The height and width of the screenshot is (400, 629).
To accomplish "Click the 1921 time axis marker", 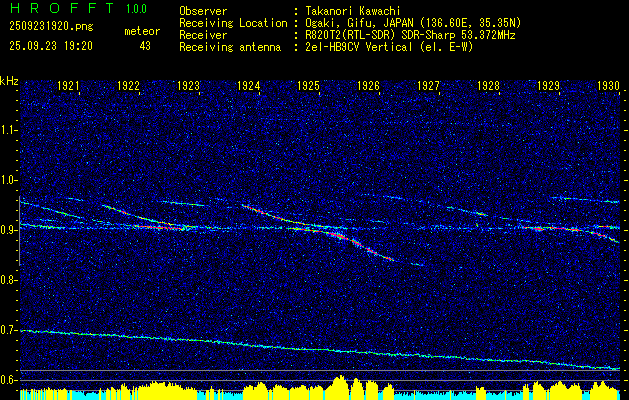I will [x=68, y=85].
